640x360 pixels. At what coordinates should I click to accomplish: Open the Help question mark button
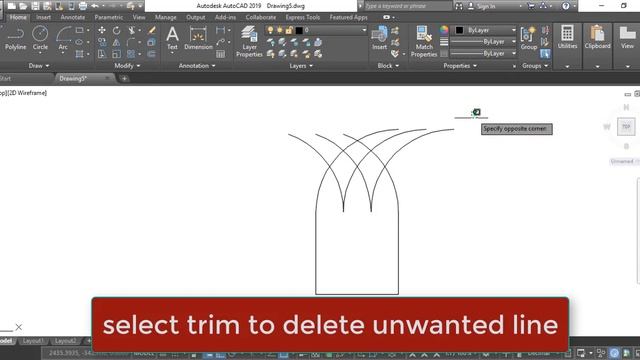565,6
